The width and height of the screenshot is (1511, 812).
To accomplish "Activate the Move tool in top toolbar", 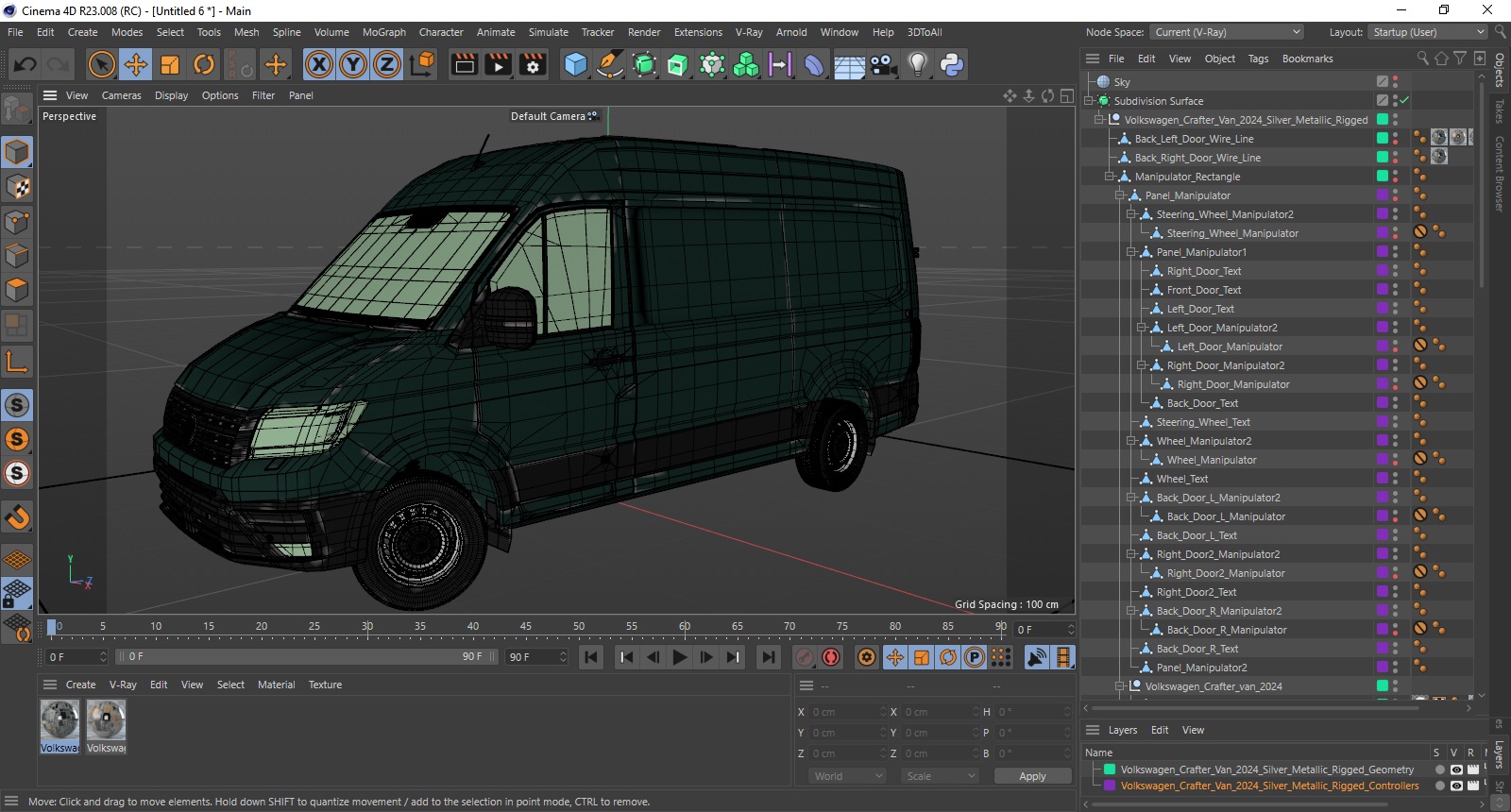I will click(136, 64).
